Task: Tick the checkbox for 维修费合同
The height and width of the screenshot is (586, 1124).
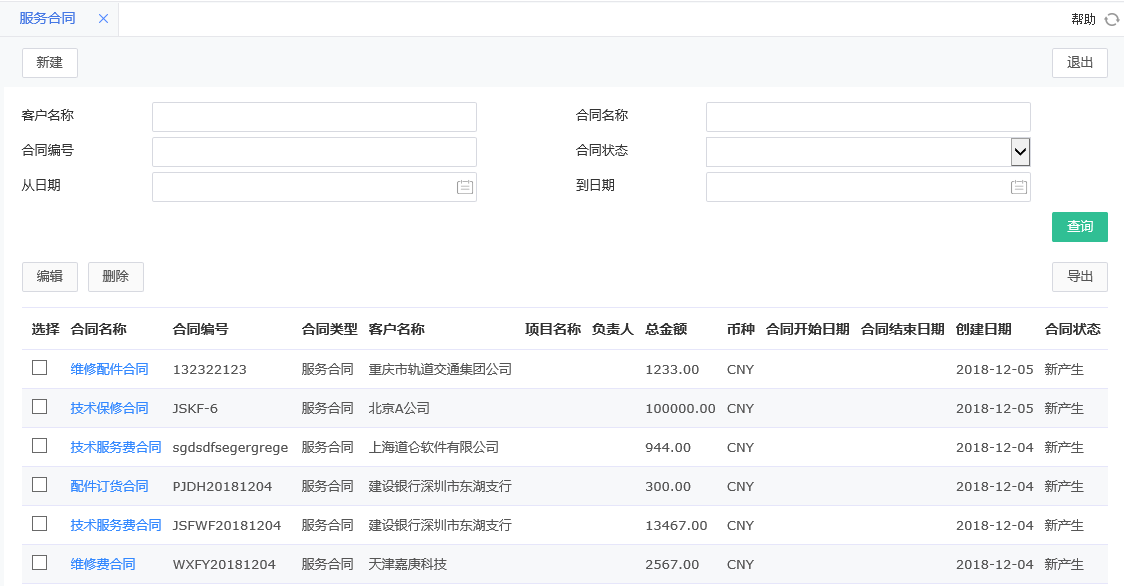Action: point(39,563)
